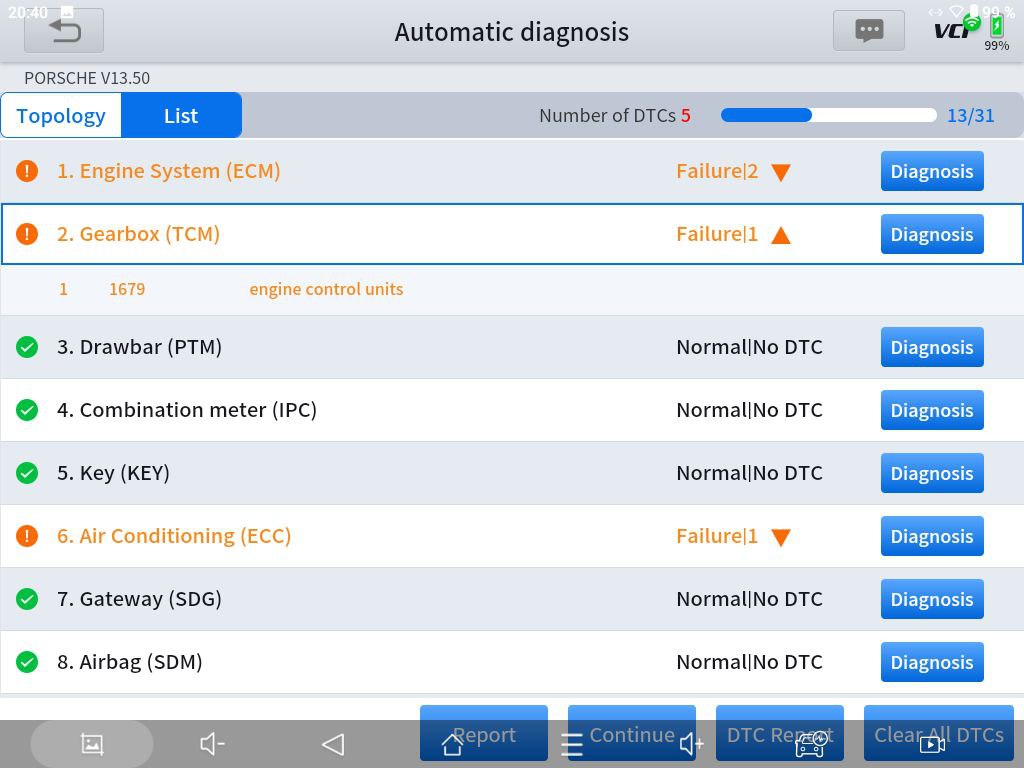Screen dimensions: 1024x768
Task: Select the 1679 engine control units fault row
Action: point(326,289)
